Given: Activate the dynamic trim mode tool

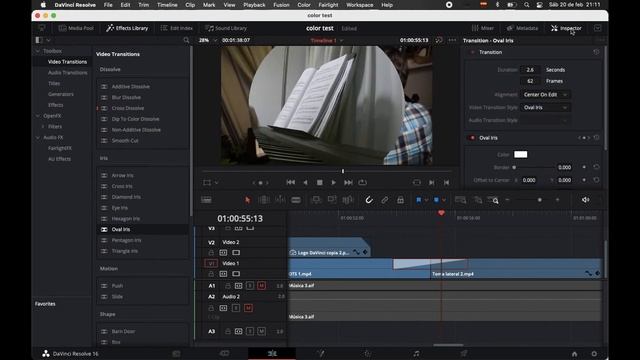Looking at the screenshot, I should pos(280,200).
